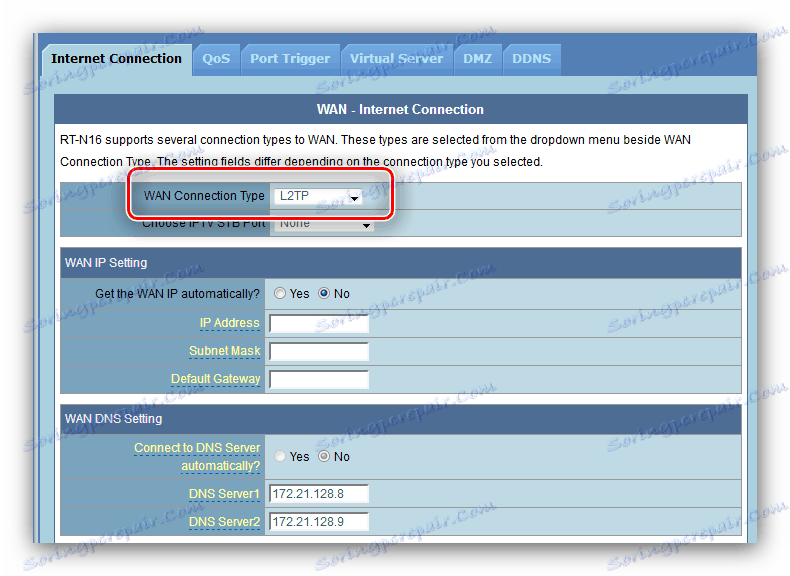790x576 pixels.
Task: Select No for Get the WAN IP automatically
Action: coord(324,293)
